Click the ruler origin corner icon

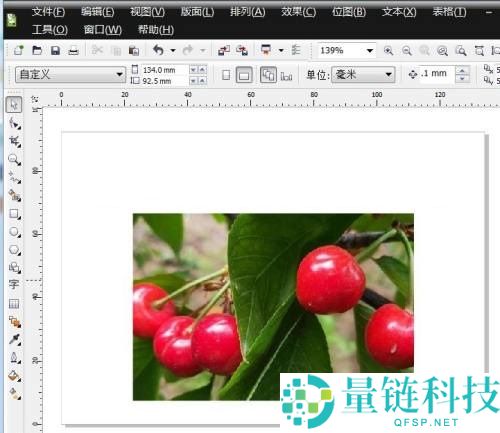34,99
